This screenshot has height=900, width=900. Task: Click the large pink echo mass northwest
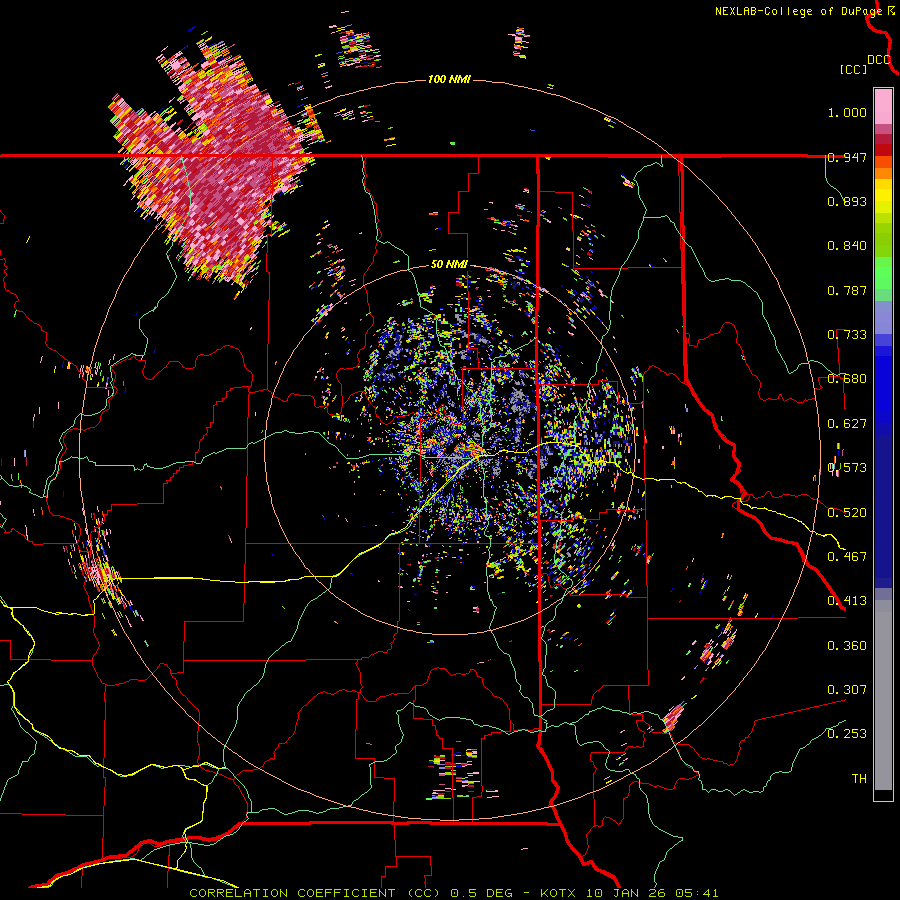tap(215, 166)
